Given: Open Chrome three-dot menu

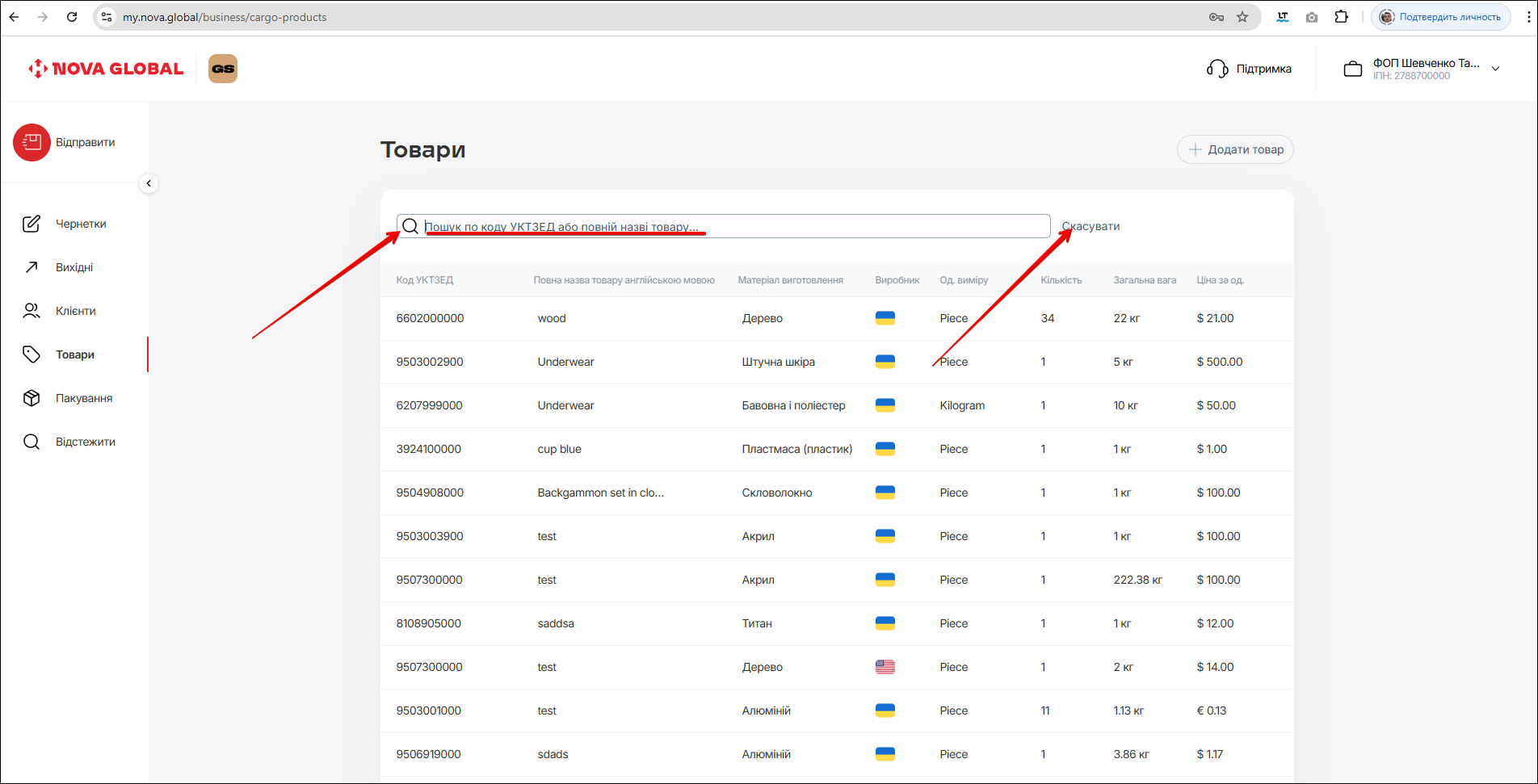Looking at the screenshot, I should (x=1527, y=17).
